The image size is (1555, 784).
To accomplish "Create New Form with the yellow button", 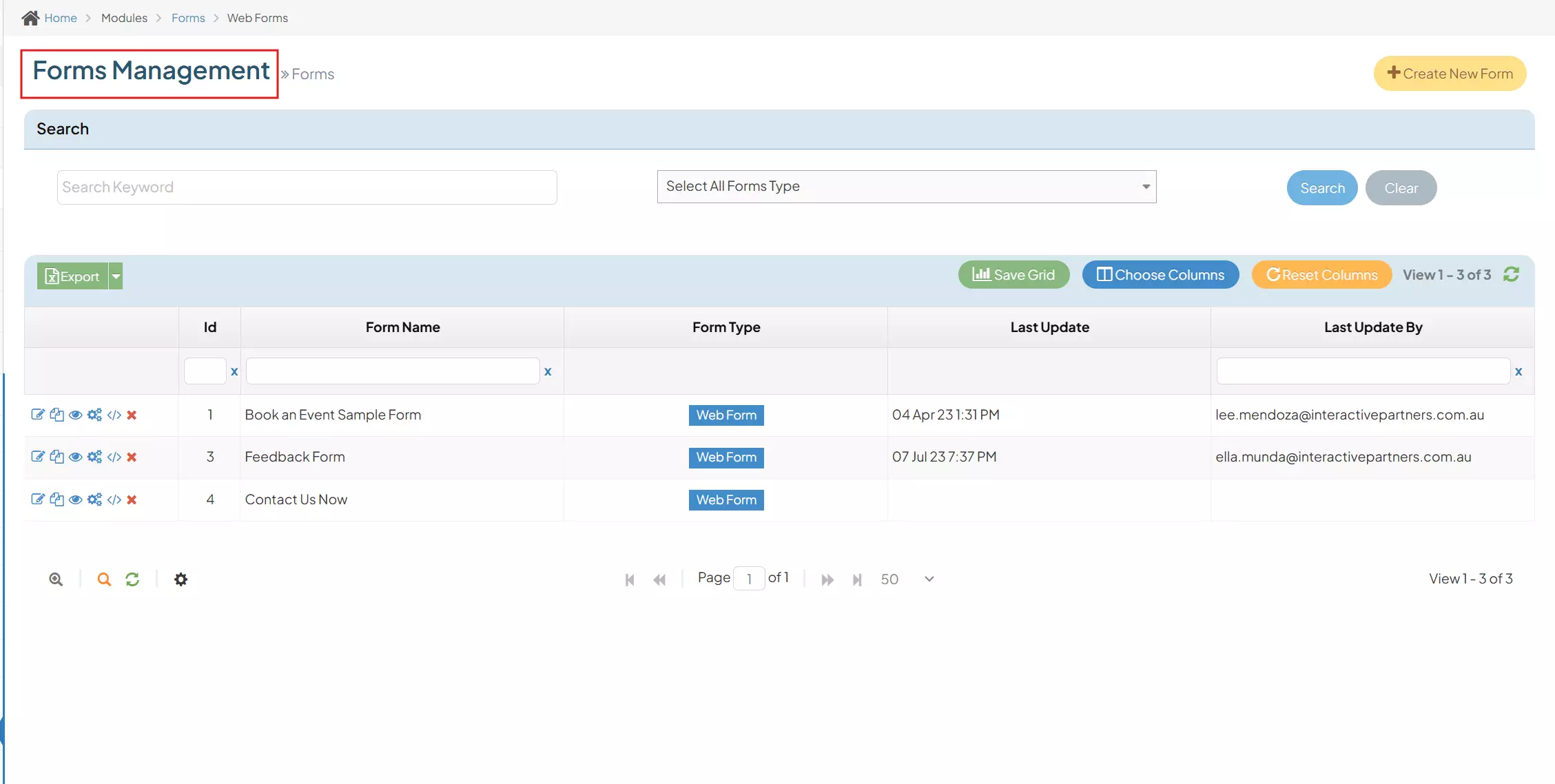I will point(1450,73).
